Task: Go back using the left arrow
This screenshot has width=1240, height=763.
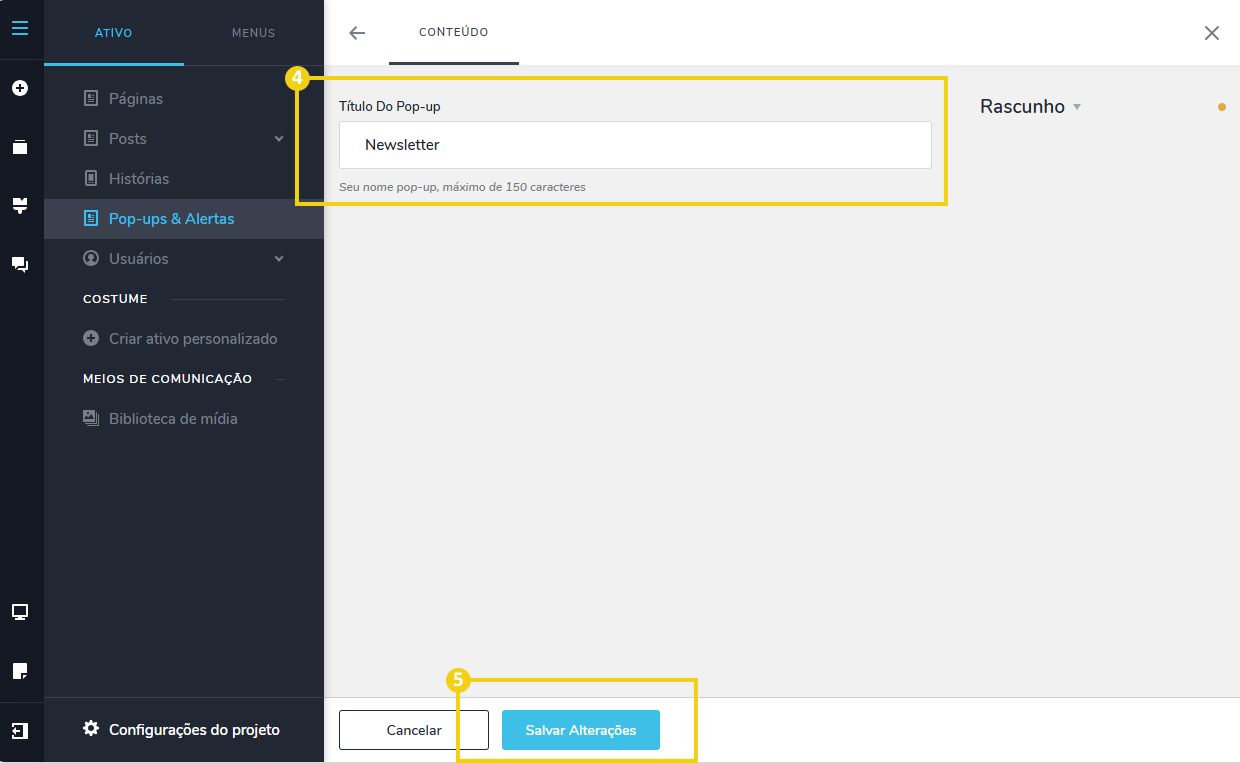Action: pos(357,33)
